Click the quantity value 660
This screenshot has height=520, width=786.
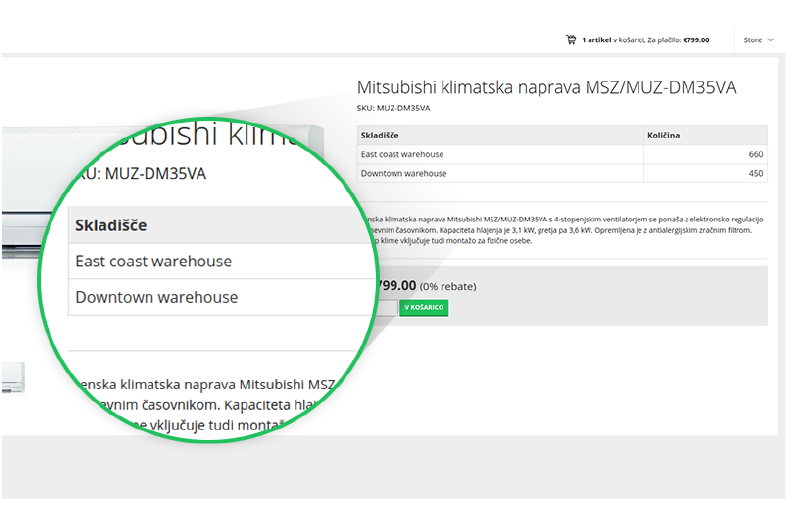point(756,154)
